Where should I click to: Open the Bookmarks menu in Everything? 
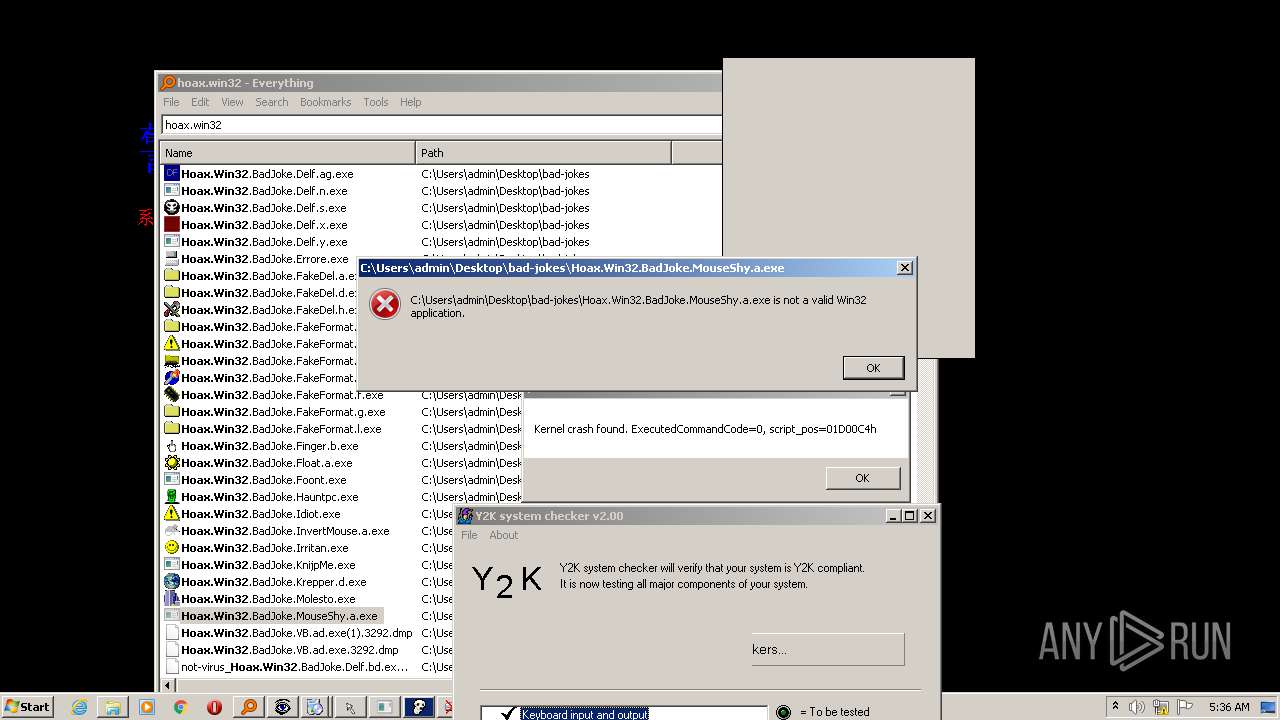pyautogui.click(x=325, y=102)
